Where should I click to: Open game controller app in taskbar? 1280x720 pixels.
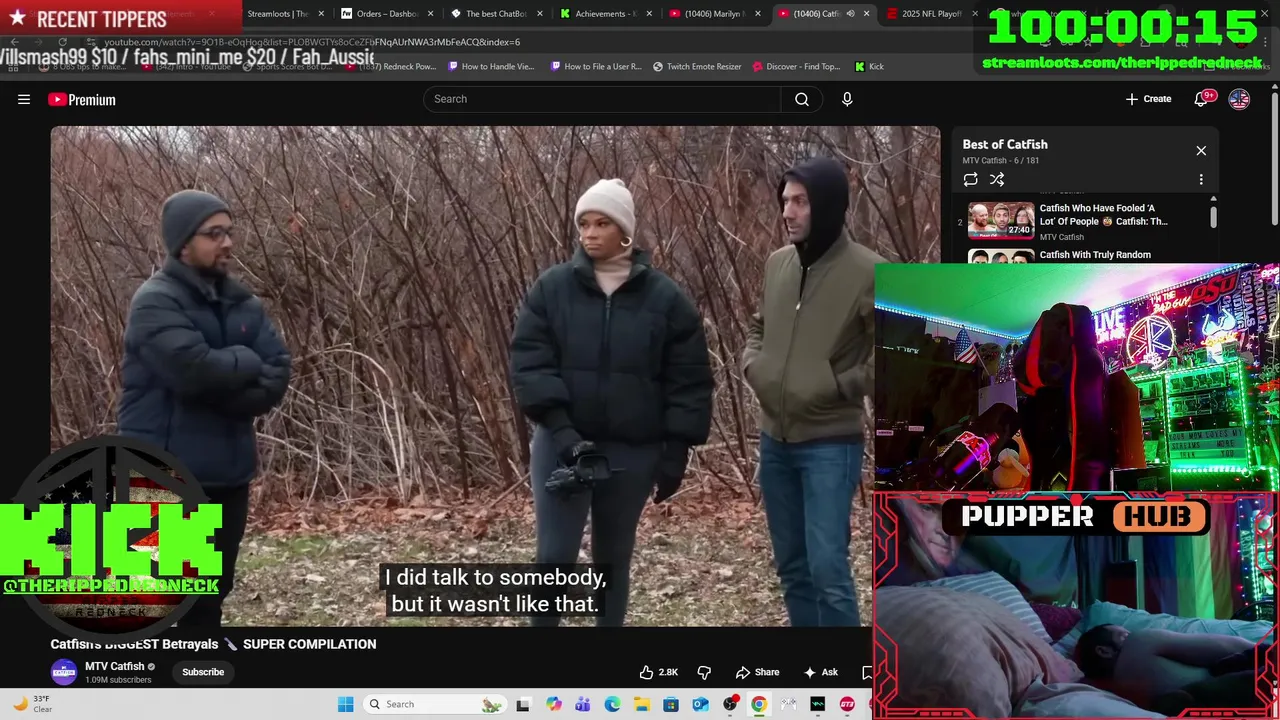click(x=788, y=704)
